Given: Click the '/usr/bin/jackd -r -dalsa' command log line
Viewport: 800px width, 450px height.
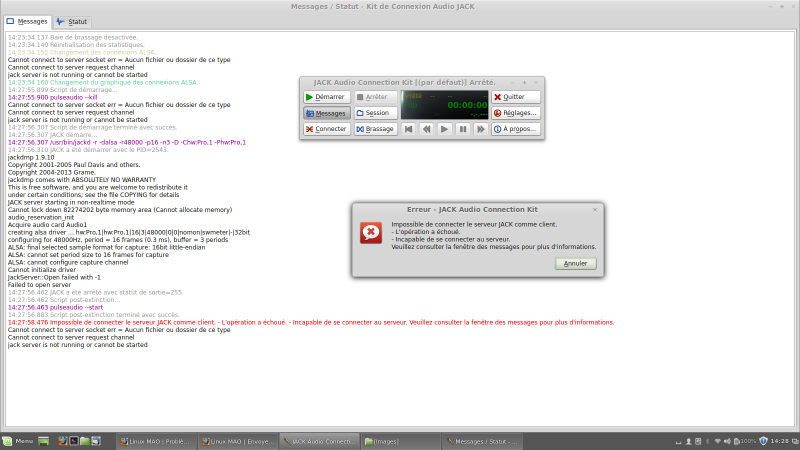Looking at the screenshot, I should (127, 142).
